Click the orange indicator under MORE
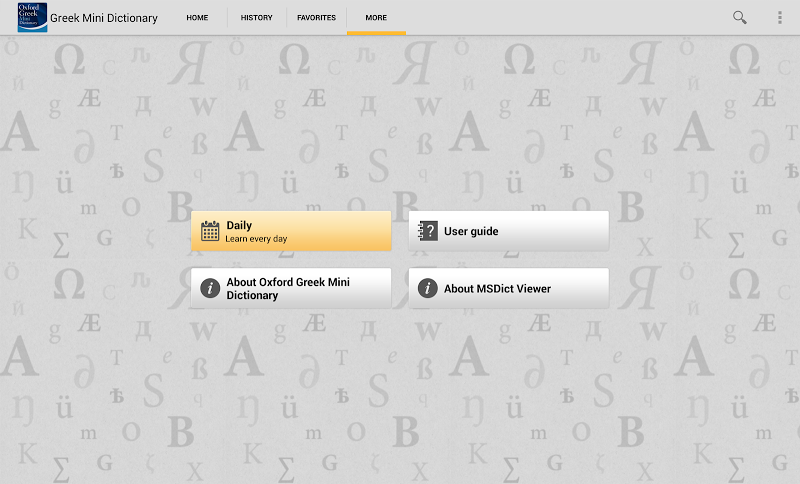 click(376, 34)
